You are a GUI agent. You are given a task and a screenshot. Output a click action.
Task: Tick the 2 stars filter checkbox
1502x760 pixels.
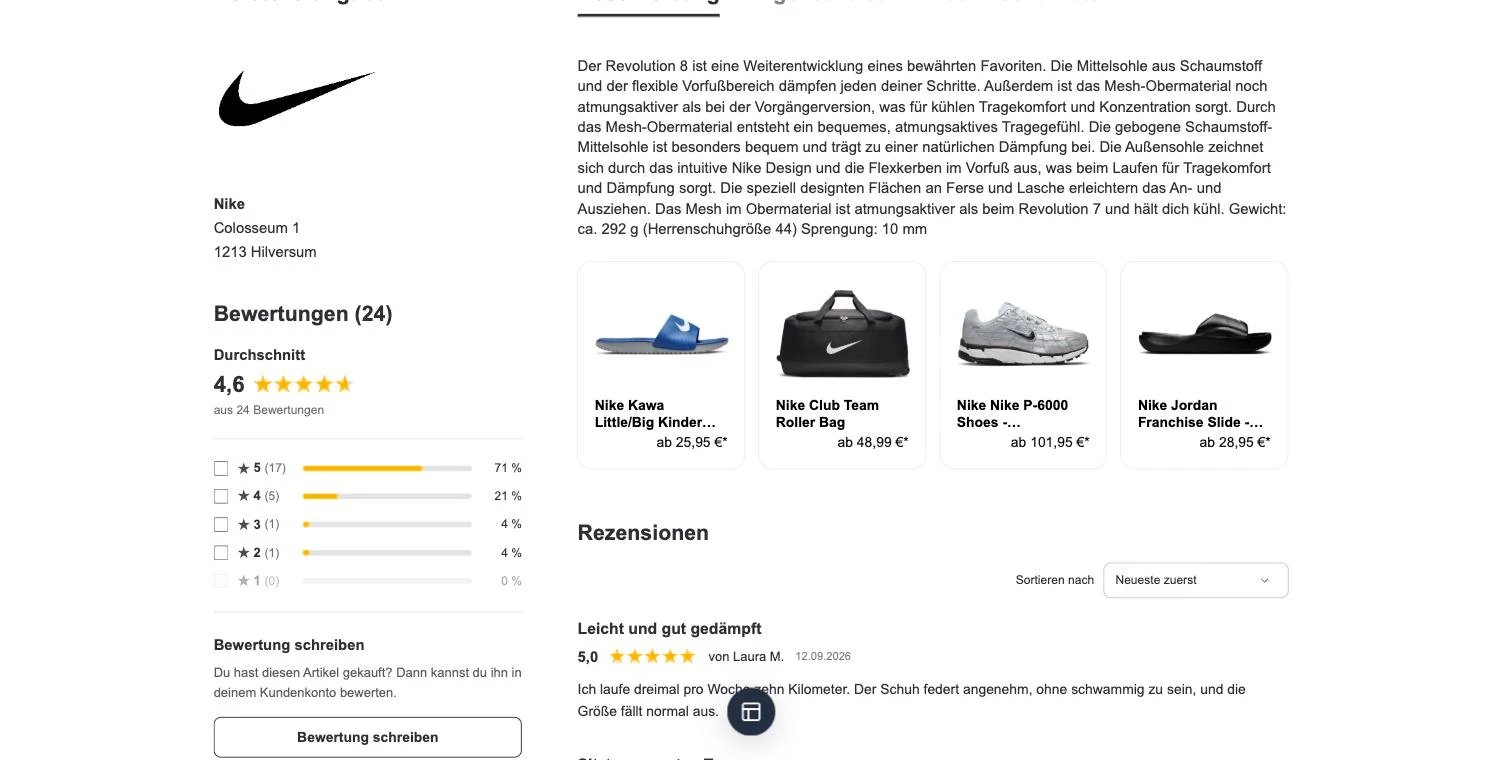pyautogui.click(x=221, y=553)
